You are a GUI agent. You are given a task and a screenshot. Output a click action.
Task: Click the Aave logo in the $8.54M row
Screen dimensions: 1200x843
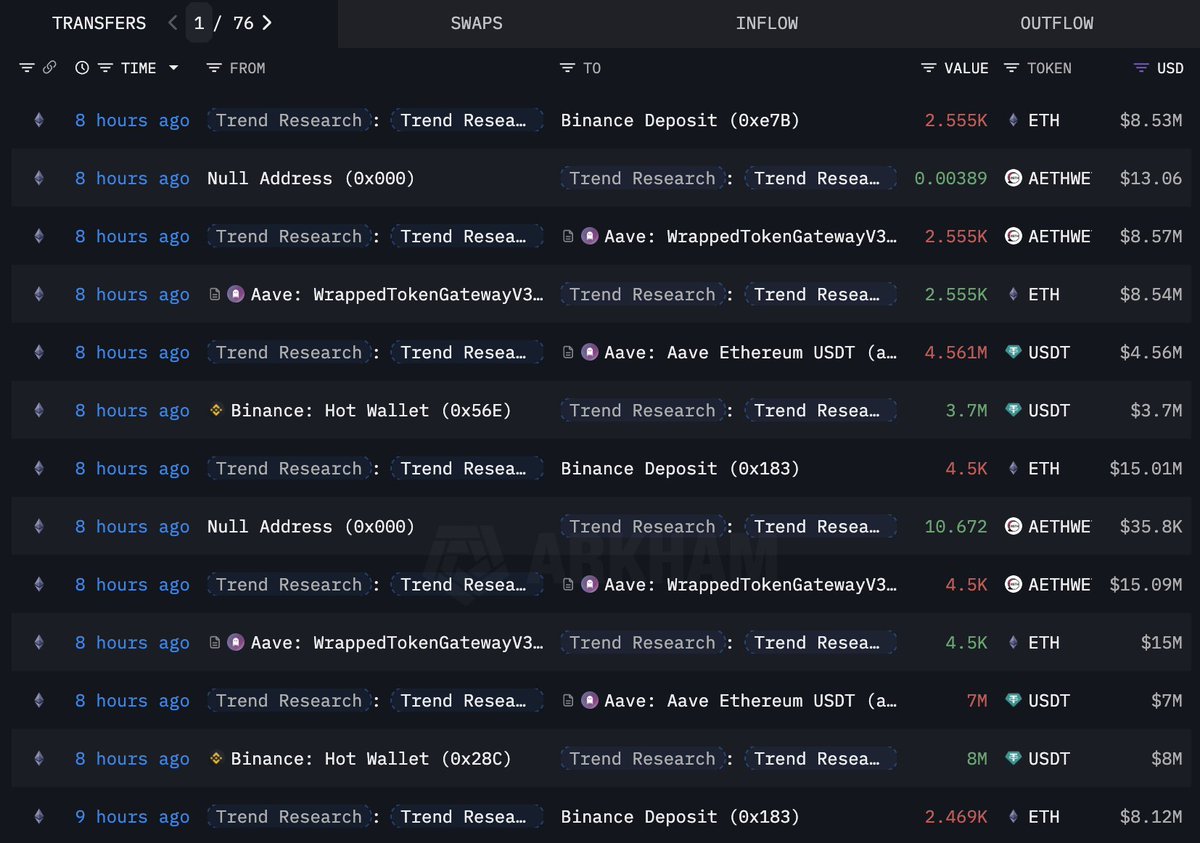click(x=236, y=294)
